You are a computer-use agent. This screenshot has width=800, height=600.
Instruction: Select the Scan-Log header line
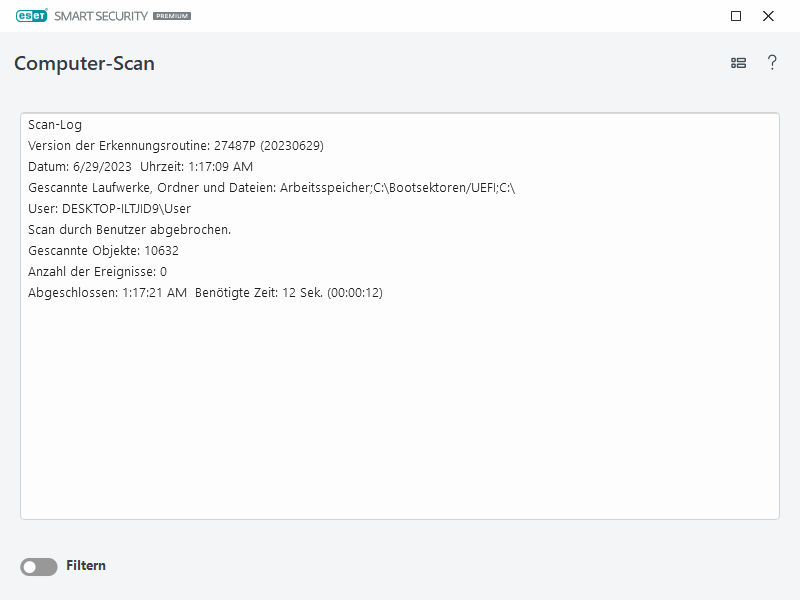55,125
